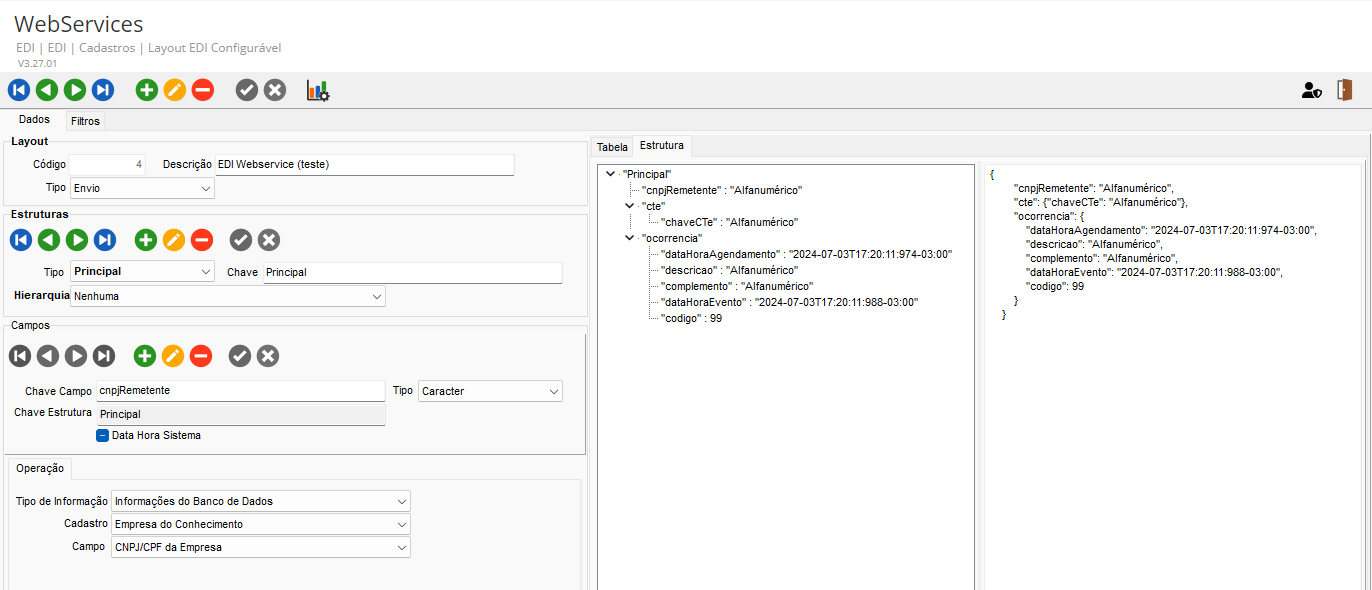Select "dataHoraAgendamento" tree row
1372x590 pixels.
pos(806,254)
